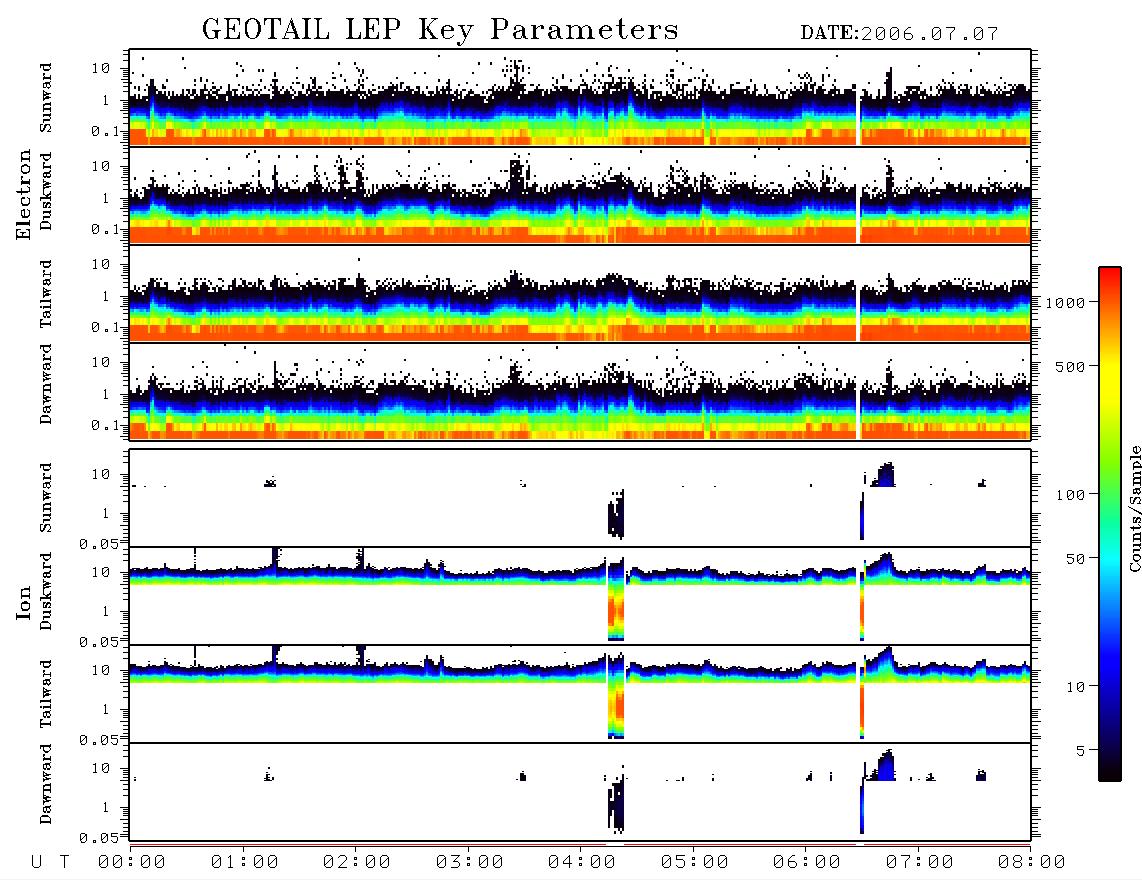Click the "1000" colorbar tick value
The height and width of the screenshot is (880, 1142).
click(x=1065, y=303)
